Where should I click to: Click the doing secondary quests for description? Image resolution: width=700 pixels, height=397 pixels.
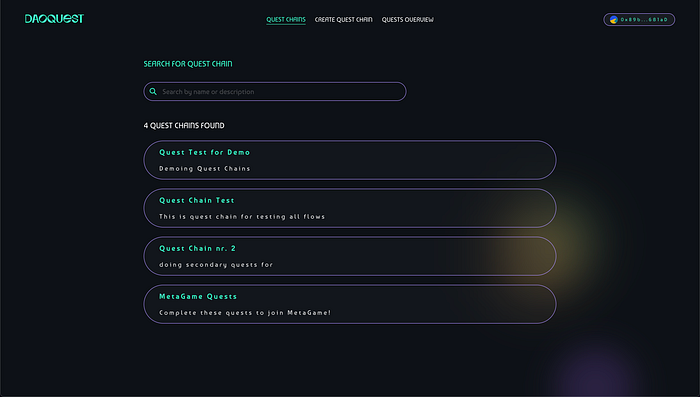pos(216,265)
